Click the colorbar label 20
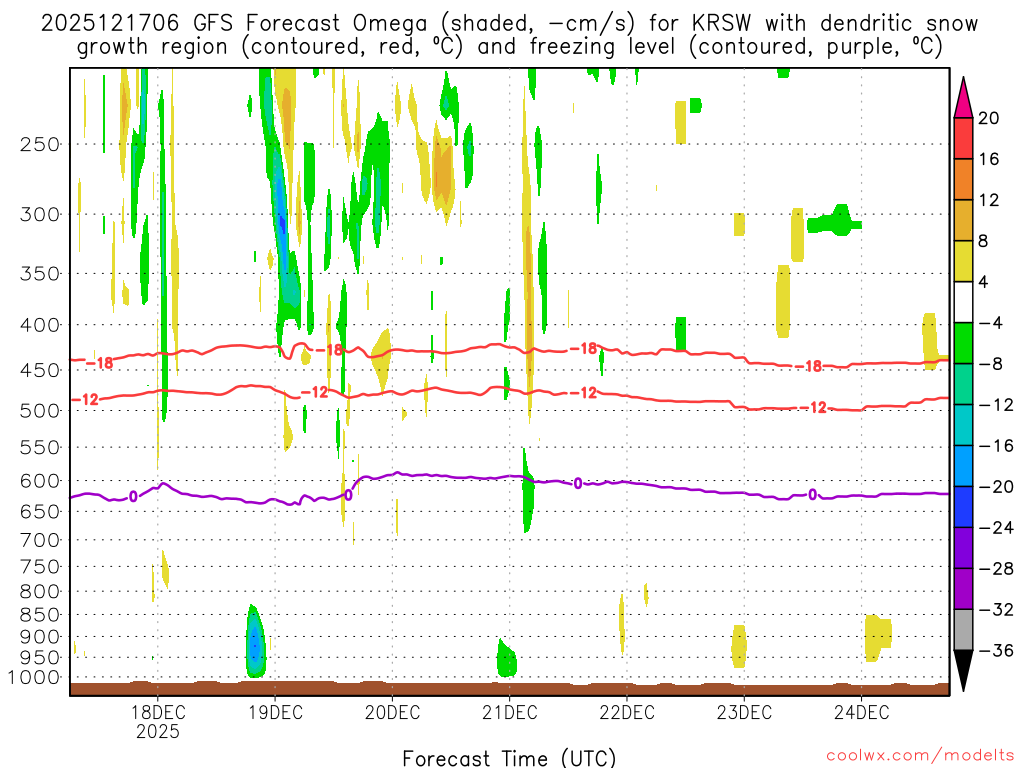The image size is (1024, 768). [x=989, y=118]
